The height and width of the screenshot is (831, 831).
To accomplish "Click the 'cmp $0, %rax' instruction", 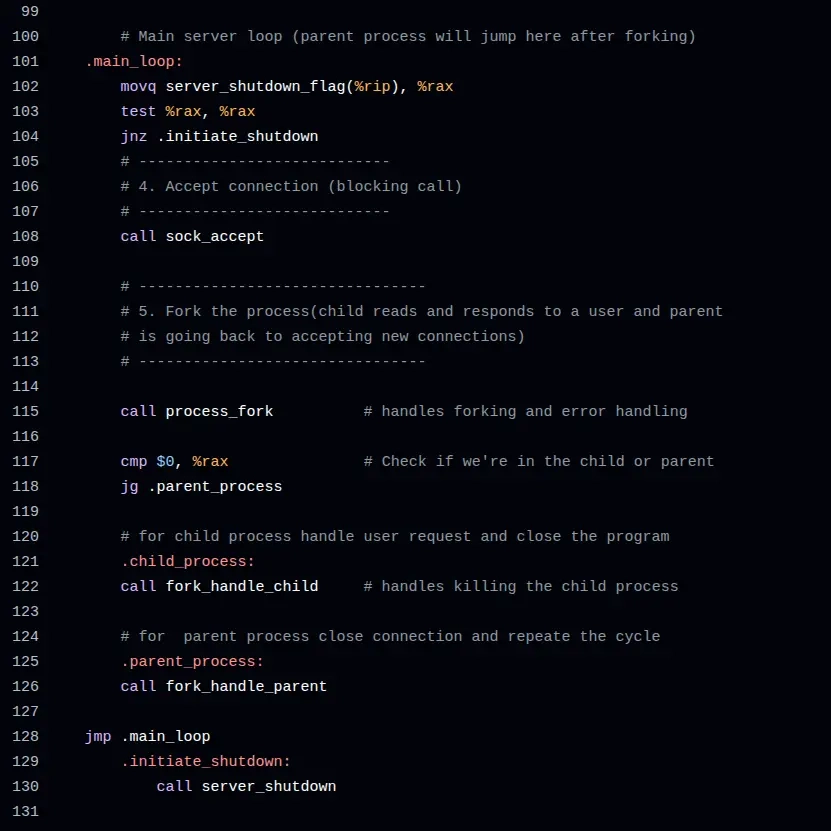I will 174,462.
